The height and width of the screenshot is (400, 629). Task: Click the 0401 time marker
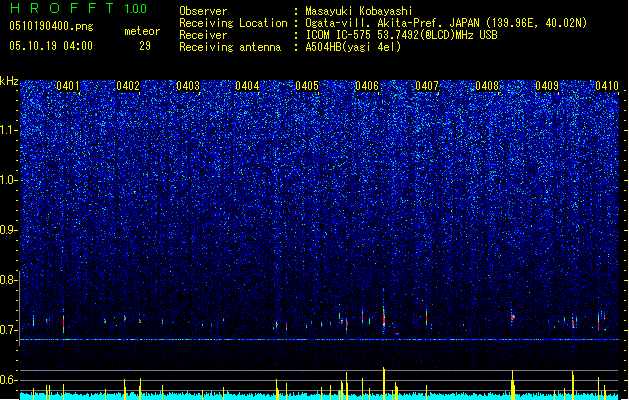(x=67, y=86)
